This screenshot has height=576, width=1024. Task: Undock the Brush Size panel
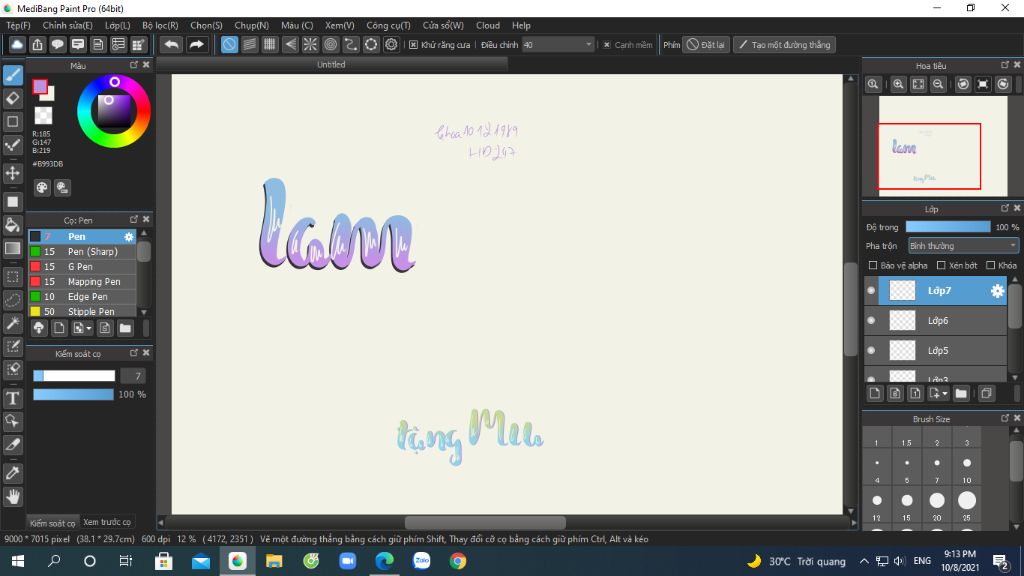[x=1005, y=418]
